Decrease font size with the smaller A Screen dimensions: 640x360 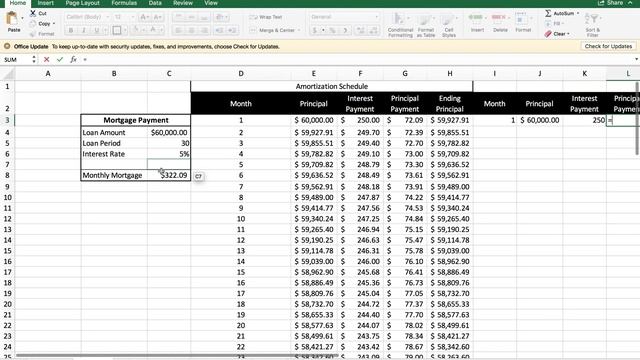(157, 17)
